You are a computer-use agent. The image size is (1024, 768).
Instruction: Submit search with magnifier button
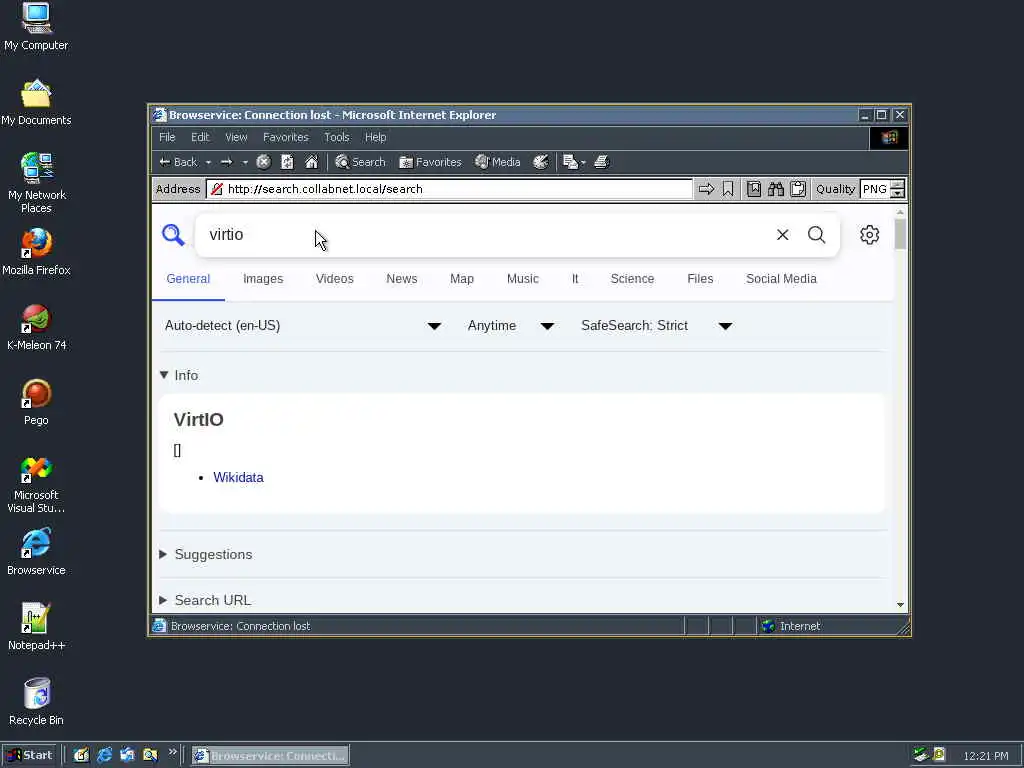(x=816, y=234)
